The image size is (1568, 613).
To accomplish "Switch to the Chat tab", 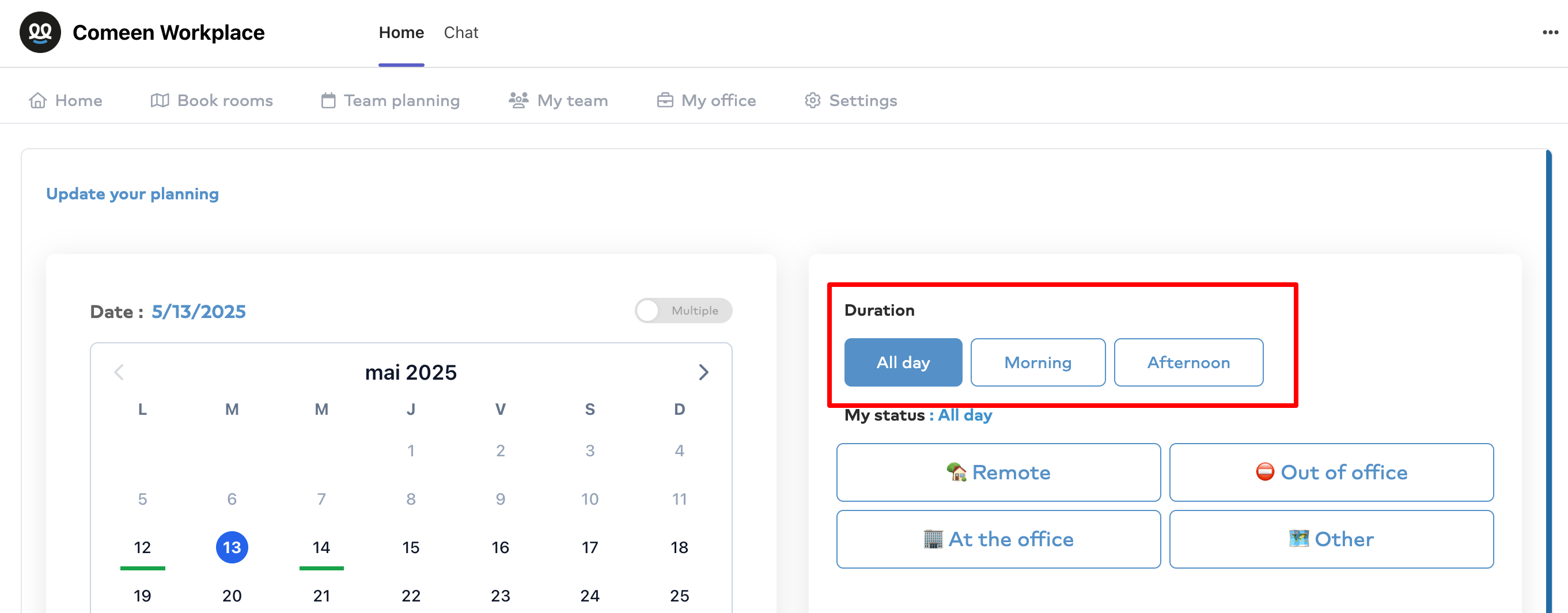I will (461, 32).
